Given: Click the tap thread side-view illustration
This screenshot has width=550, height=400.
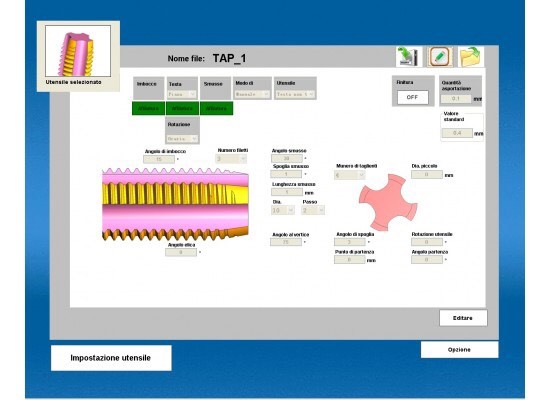Looking at the screenshot, I should pos(175,204).
